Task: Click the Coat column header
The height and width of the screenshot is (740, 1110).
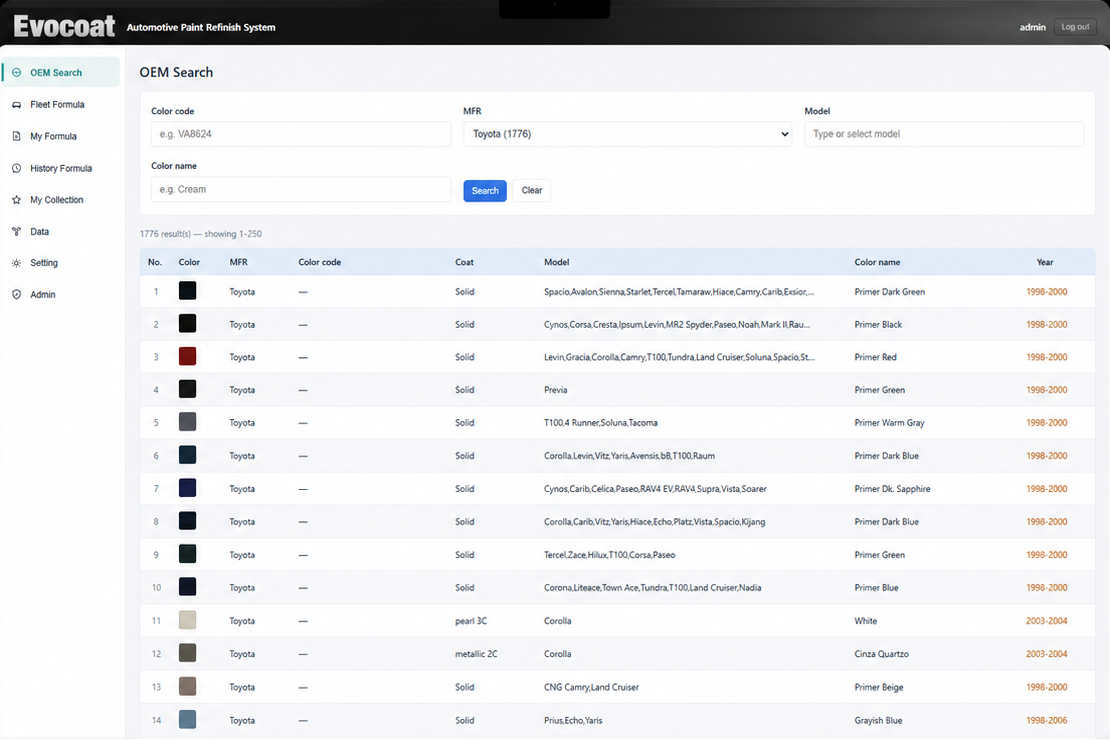Action: [x=464, y=262]
